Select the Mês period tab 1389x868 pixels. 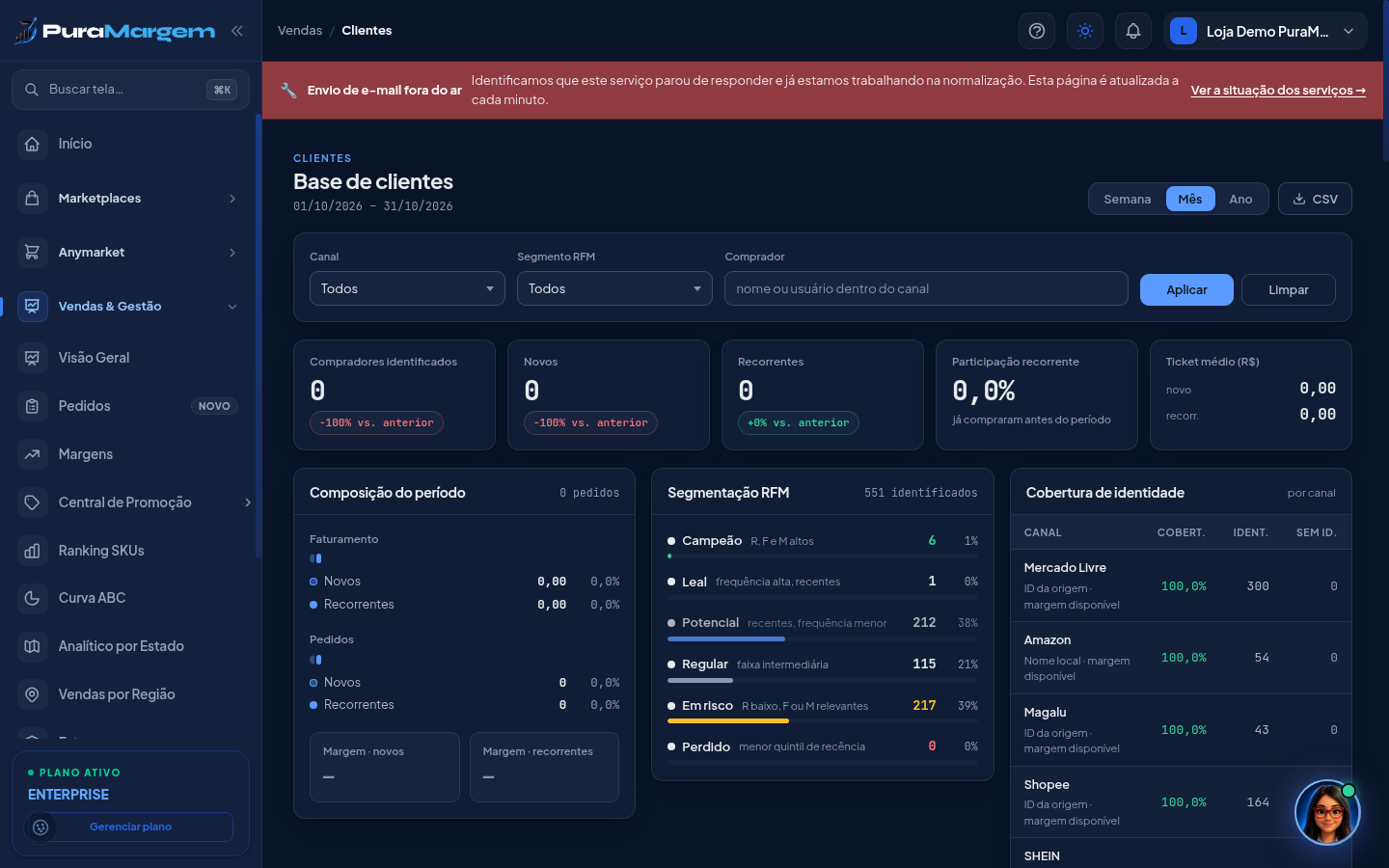click(x=1190, y=200)
